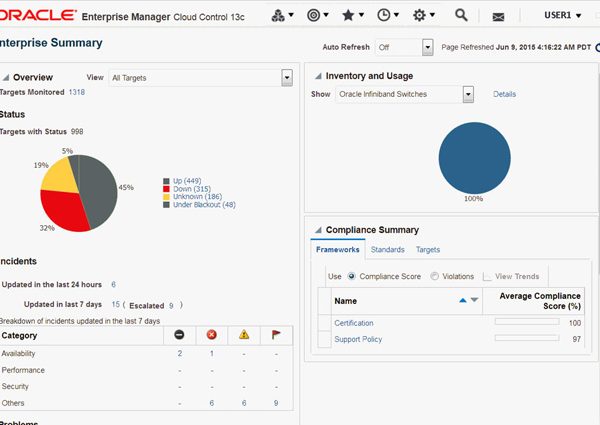Image resolution: width=600 pixels, height=425 pixels.
Task: Open the Support Policy framework link
Action: tap(358, 339)
